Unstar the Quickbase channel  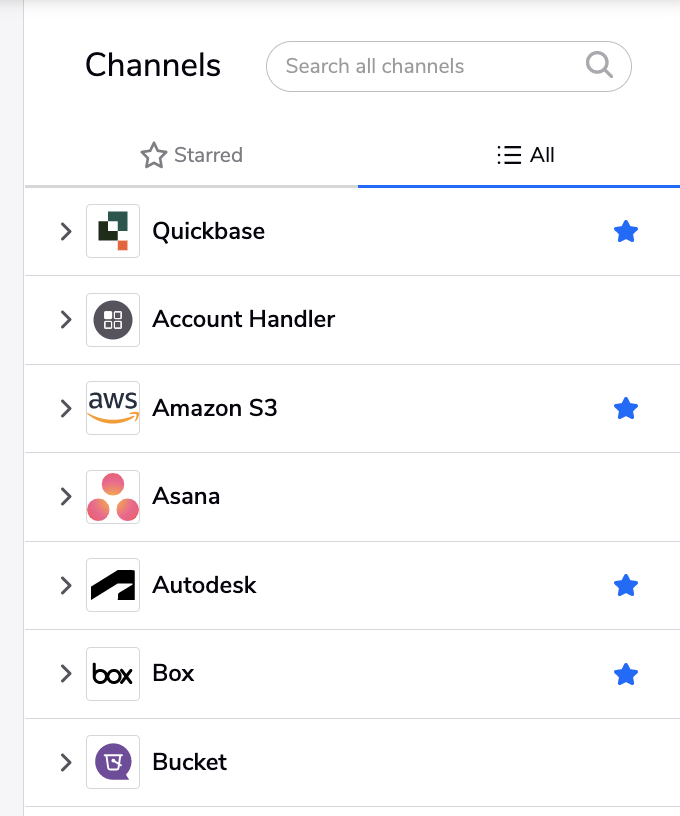click(x=625, y=232)
